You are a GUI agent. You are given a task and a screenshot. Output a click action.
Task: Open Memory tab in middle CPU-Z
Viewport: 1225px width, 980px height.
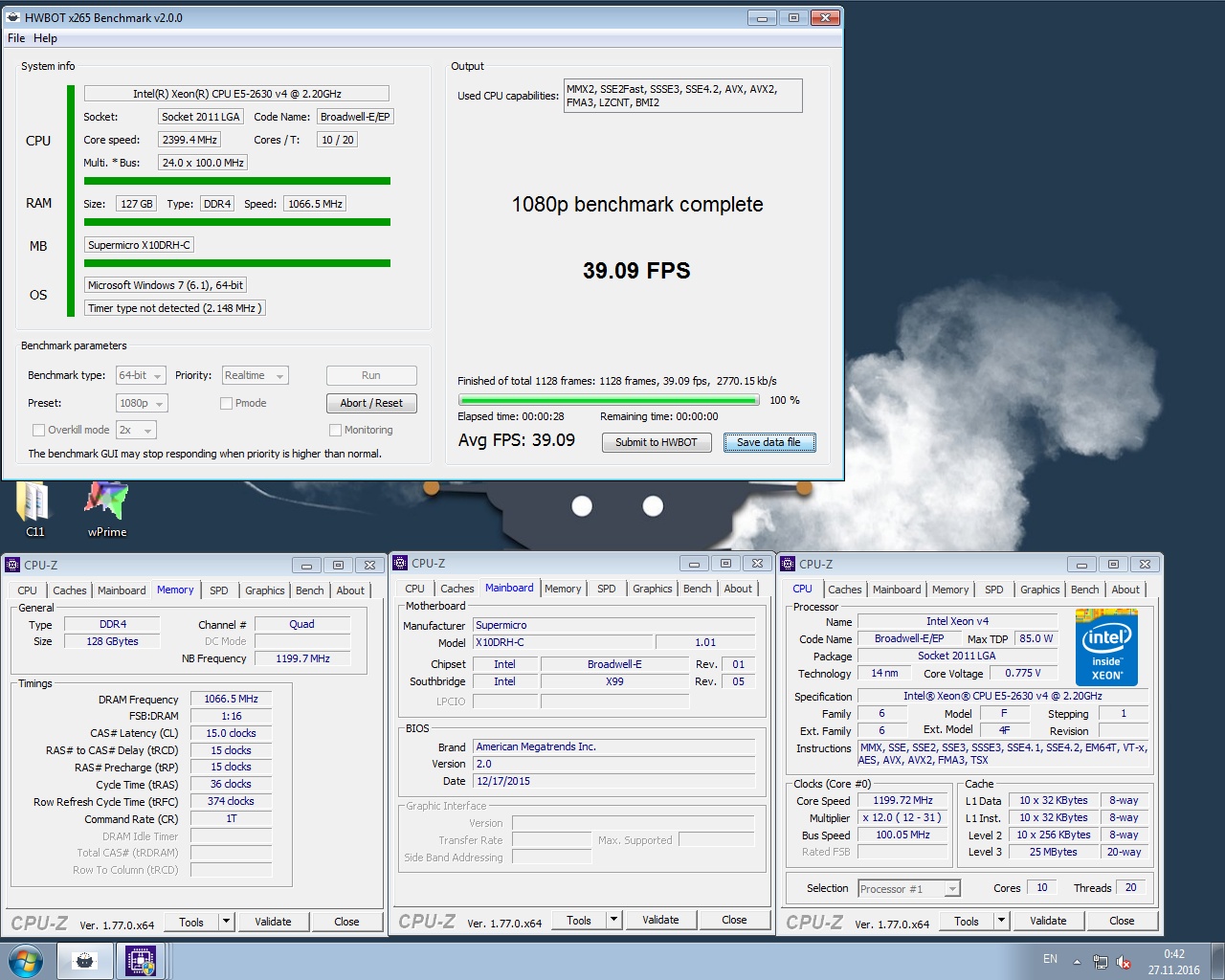(x=563, y=589)
